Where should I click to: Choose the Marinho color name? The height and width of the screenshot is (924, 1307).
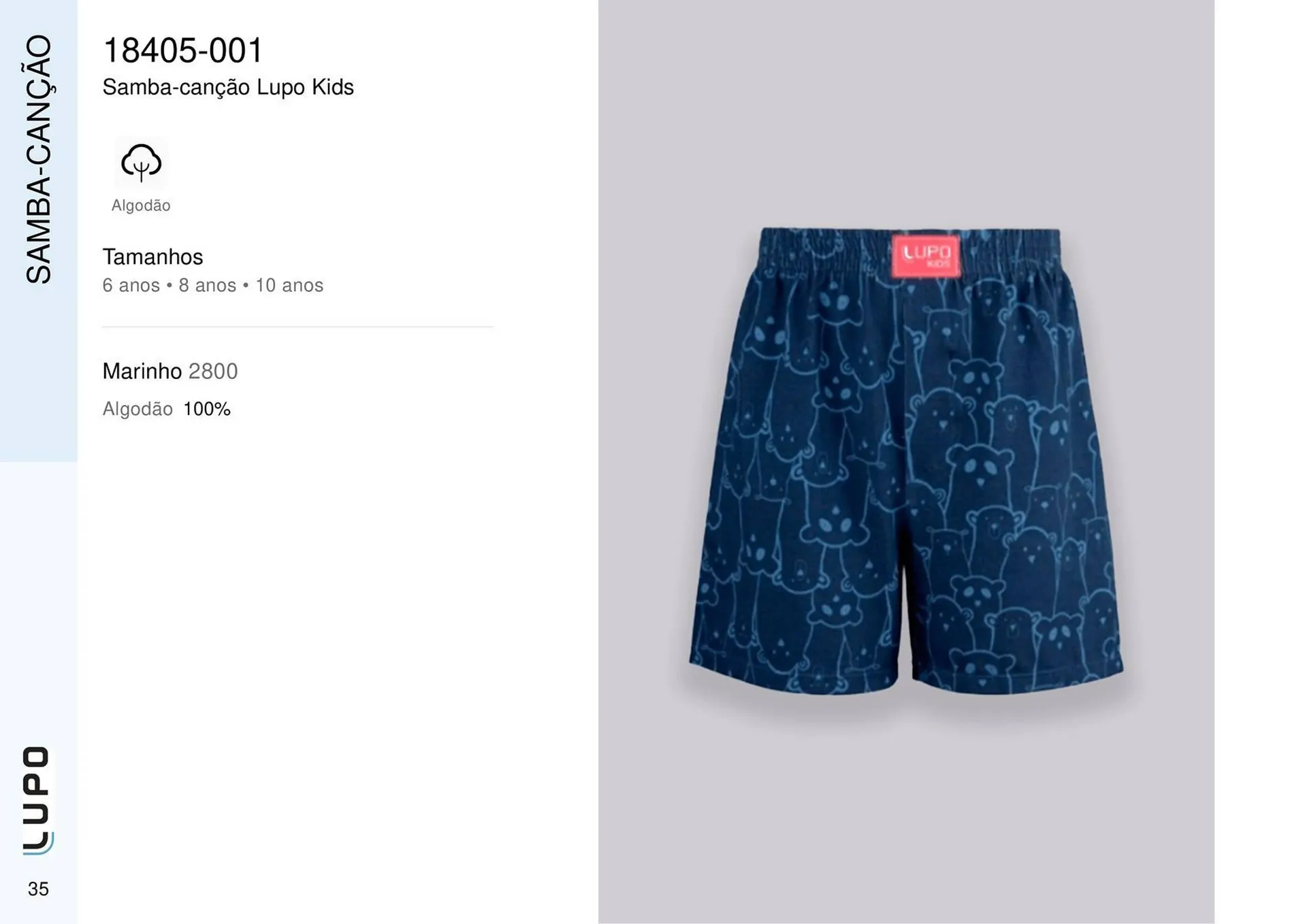pos(142,372)
